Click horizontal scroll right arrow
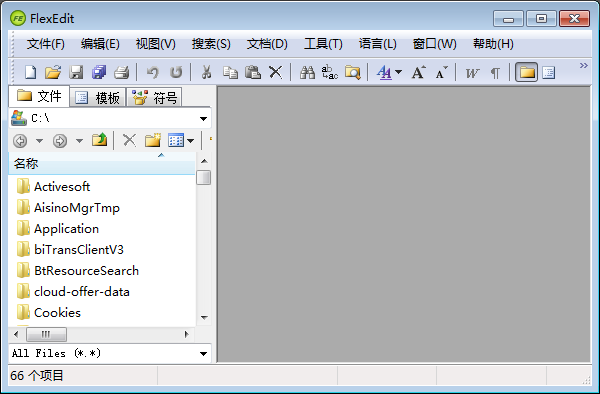The image size is (600, 394). click(x=187, y=334)
